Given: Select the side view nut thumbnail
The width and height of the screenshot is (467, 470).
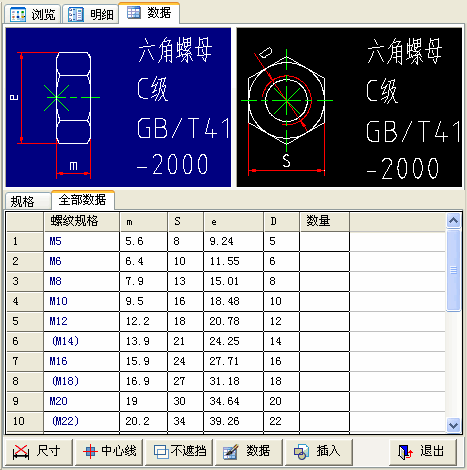Looking at the screenshot, I should (118, 107).
